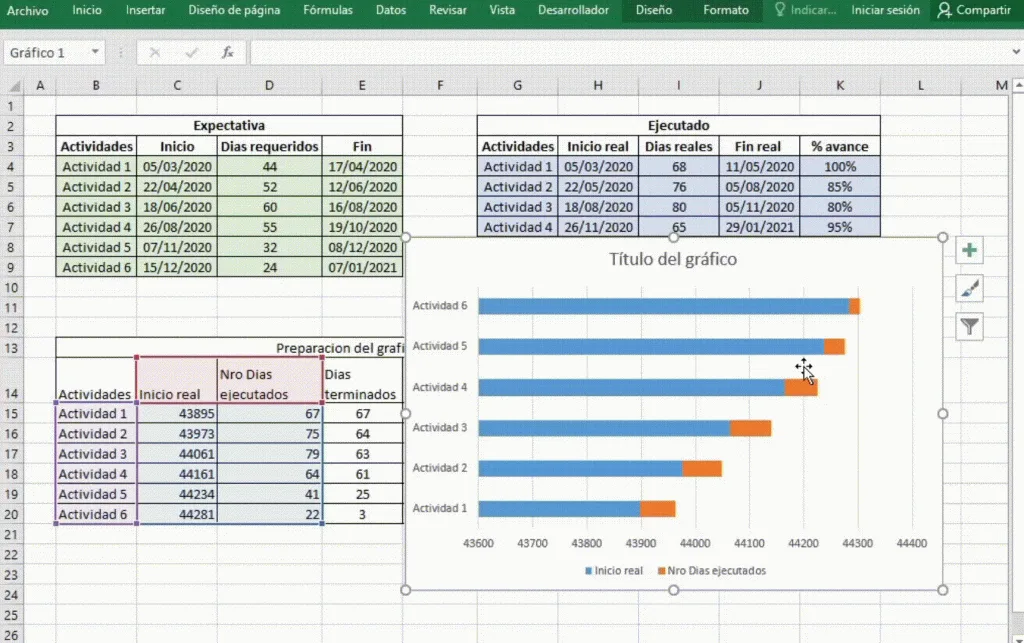Open the Diseño de página tab
1024x643 pixels.
pyautogui.click(x=234, y=10)
